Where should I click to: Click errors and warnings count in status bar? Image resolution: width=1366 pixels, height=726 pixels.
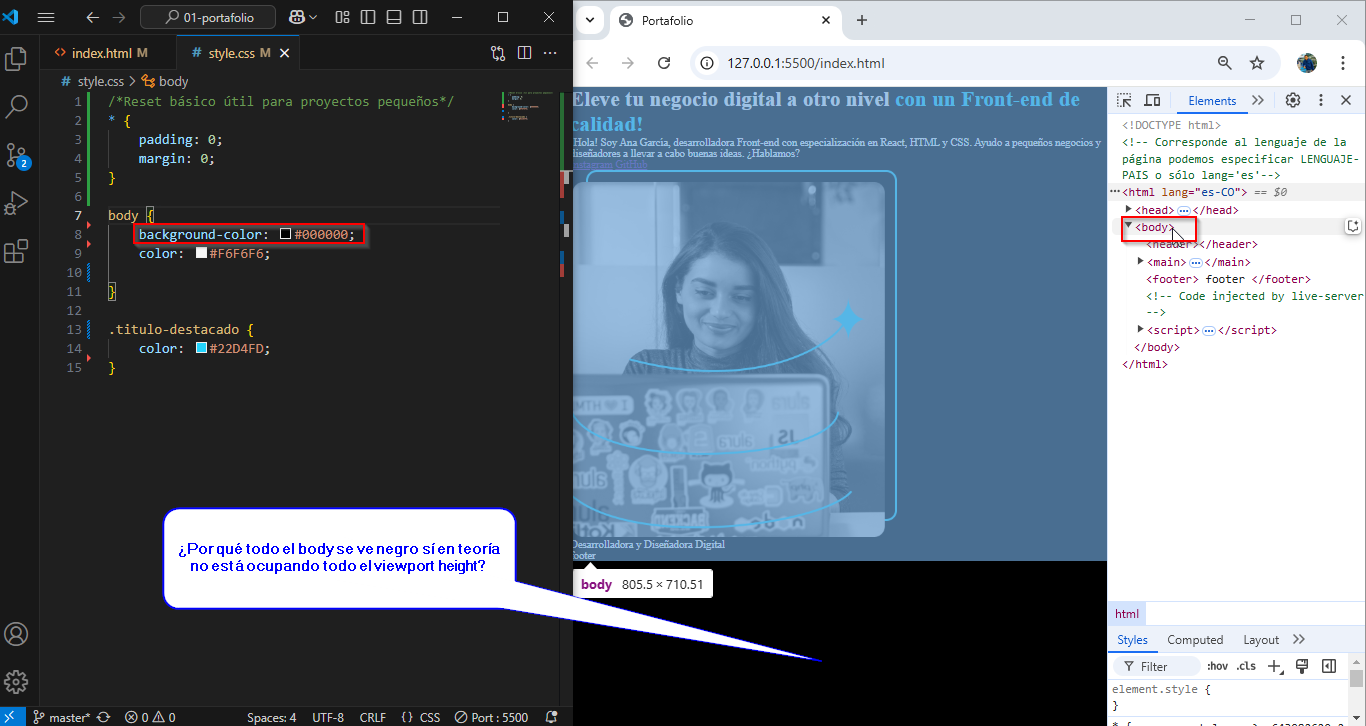(x=150, y=717)
